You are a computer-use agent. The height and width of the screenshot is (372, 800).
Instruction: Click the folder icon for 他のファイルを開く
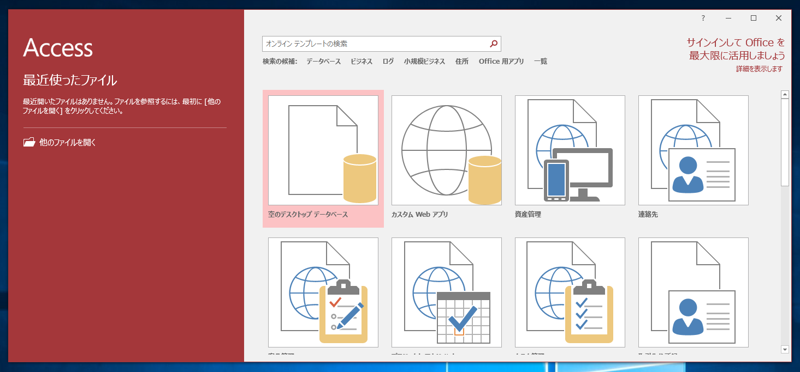click(29, 142)
